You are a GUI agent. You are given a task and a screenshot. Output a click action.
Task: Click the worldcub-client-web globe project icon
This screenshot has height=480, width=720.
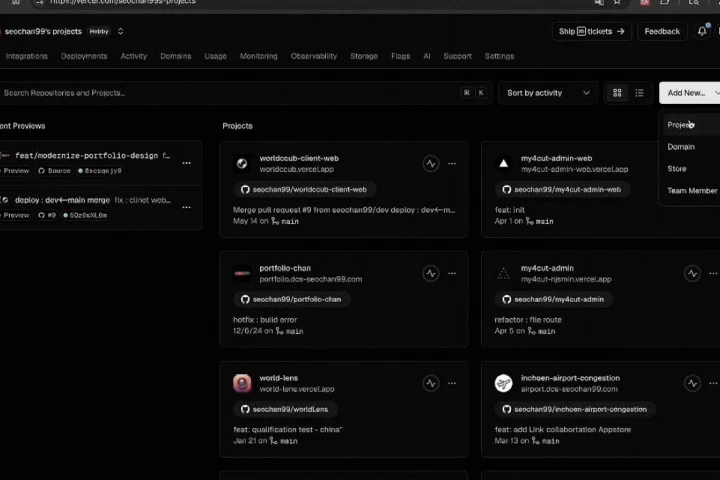coord(242,163)
